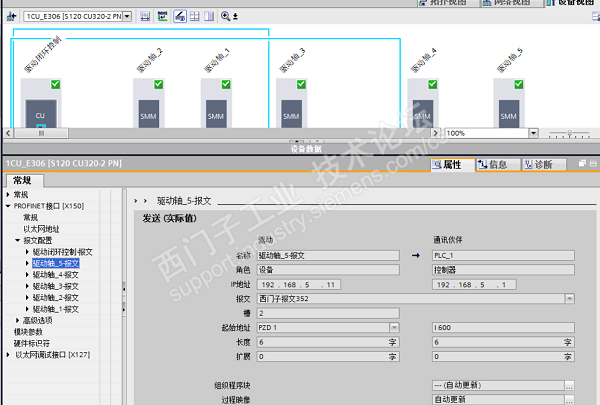
Task: Expand the 驱动轴_5-报文 node
Action: 27,263
